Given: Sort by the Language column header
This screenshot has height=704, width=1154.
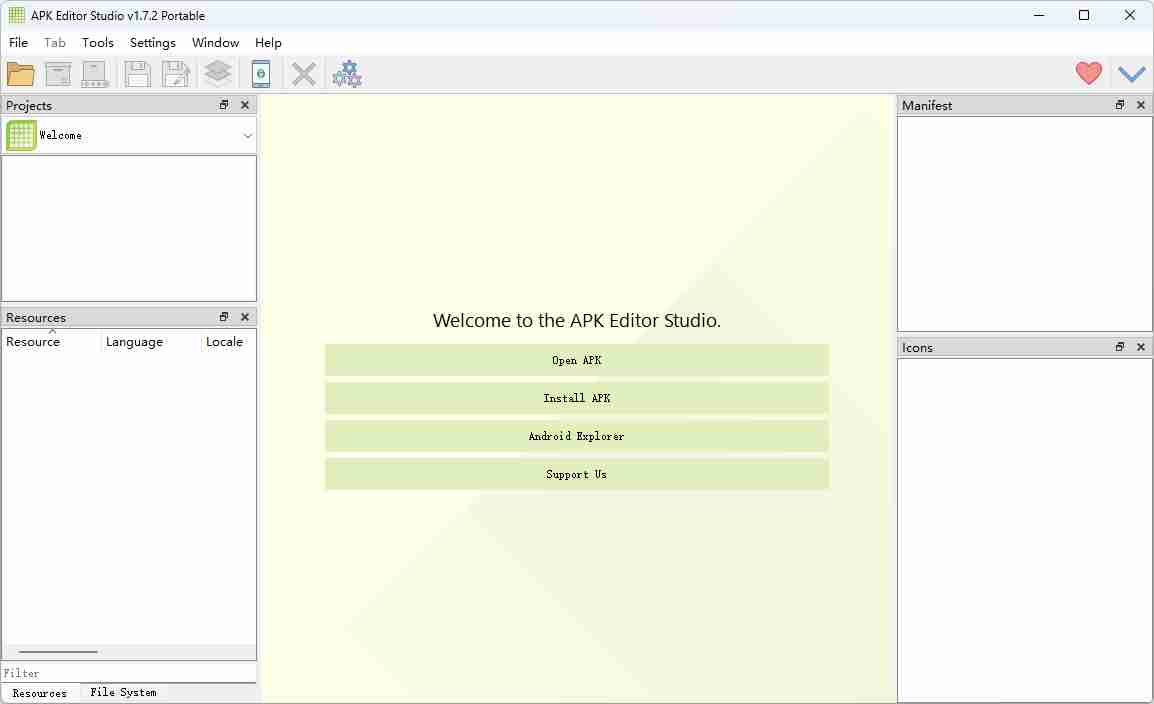Looking at the screenshot, I should (x=134, y=342).
